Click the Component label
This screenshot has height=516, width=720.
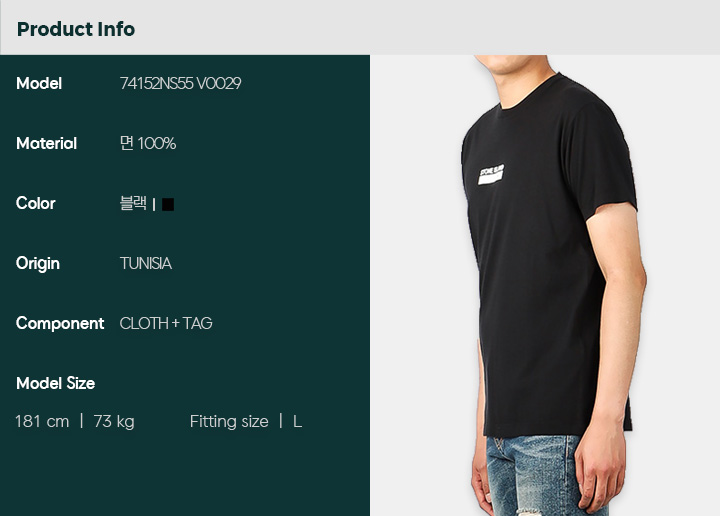pos(60,324)
